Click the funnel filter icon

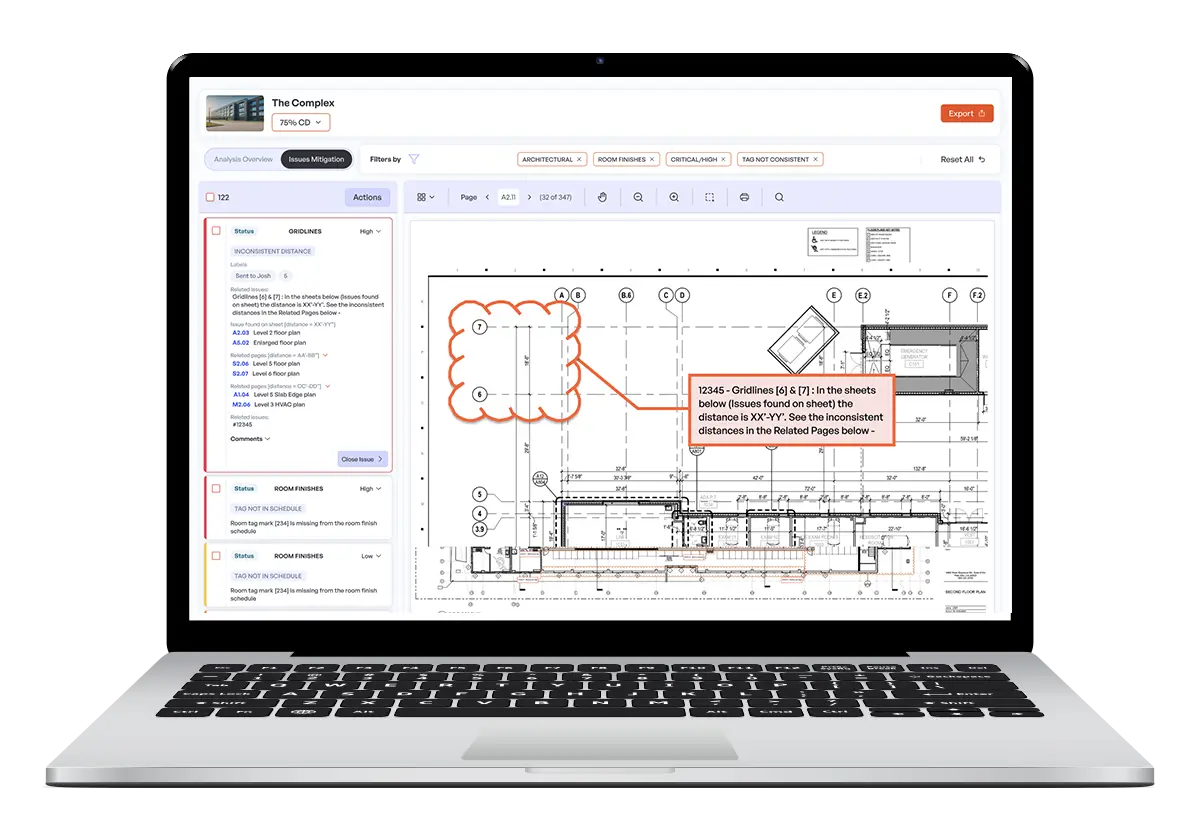[x=414, y=159]
